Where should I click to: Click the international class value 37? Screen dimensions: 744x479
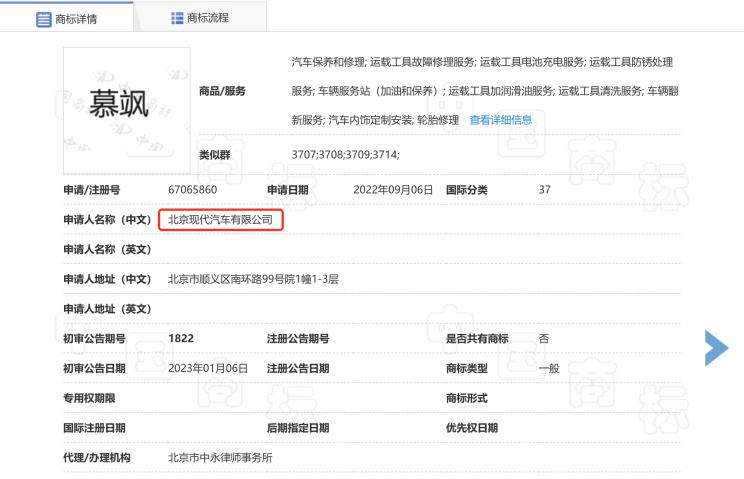pos(544,189)
